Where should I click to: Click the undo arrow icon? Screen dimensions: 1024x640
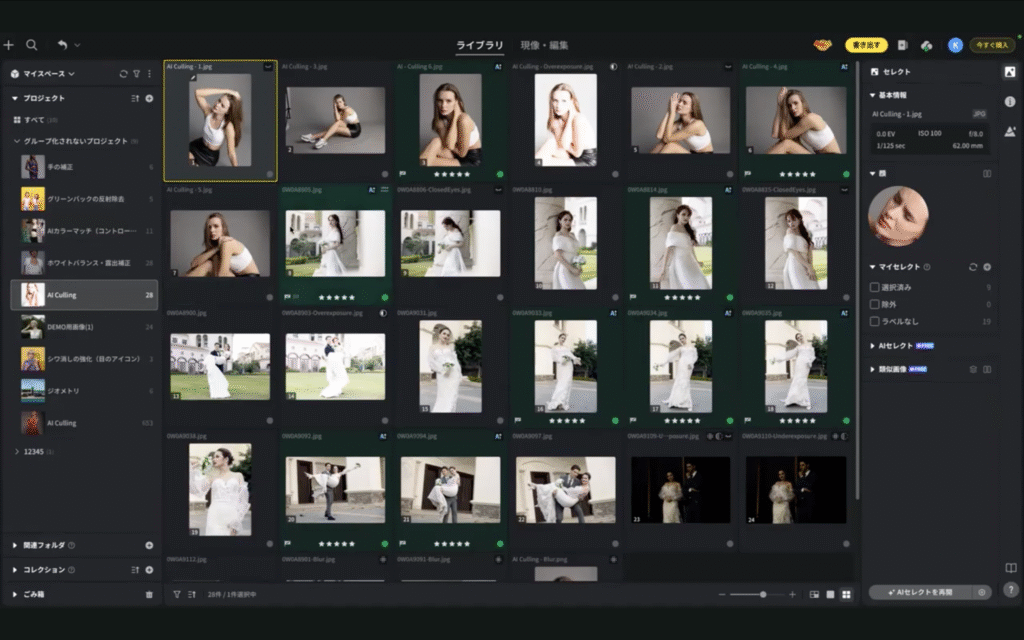pyautogui.click(x=62, y=45)
